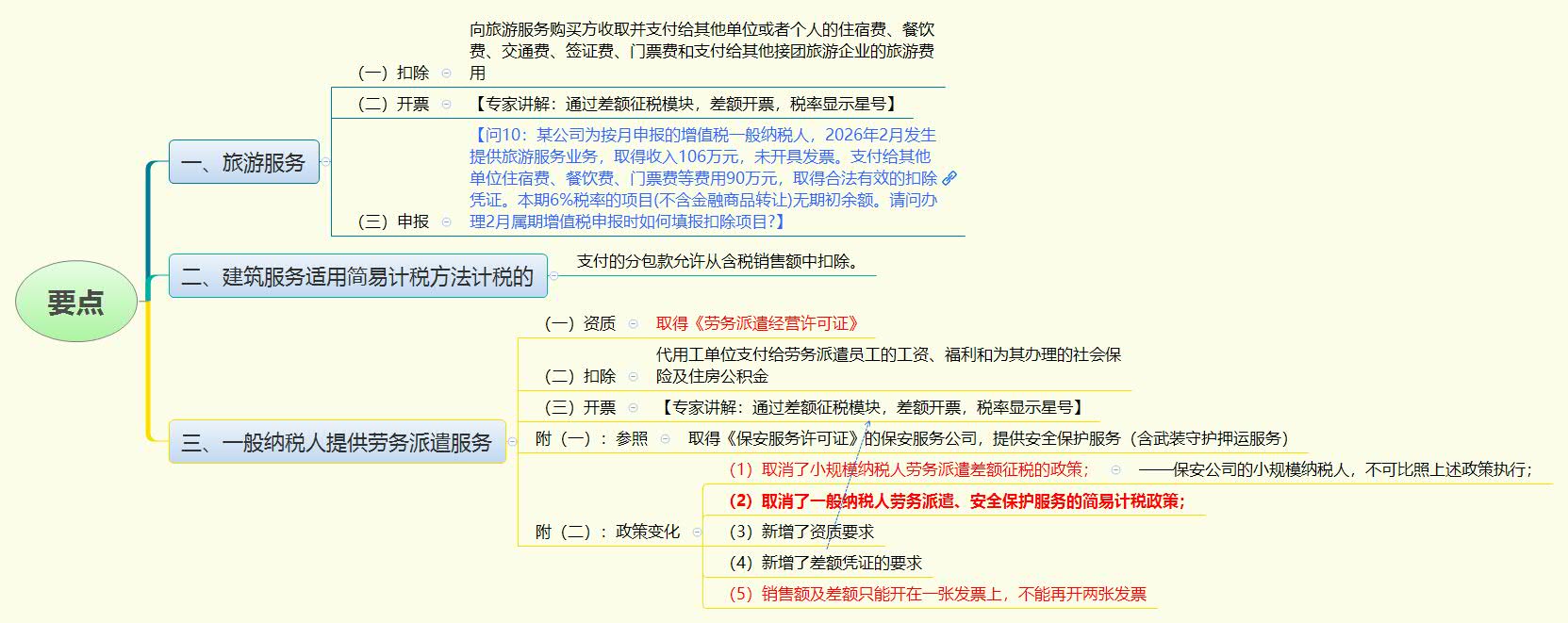Collapse the toggle after 劳务派遣 (二)扣除
This screenshot has height=623, width=1568.
click(x=633, y=376)
